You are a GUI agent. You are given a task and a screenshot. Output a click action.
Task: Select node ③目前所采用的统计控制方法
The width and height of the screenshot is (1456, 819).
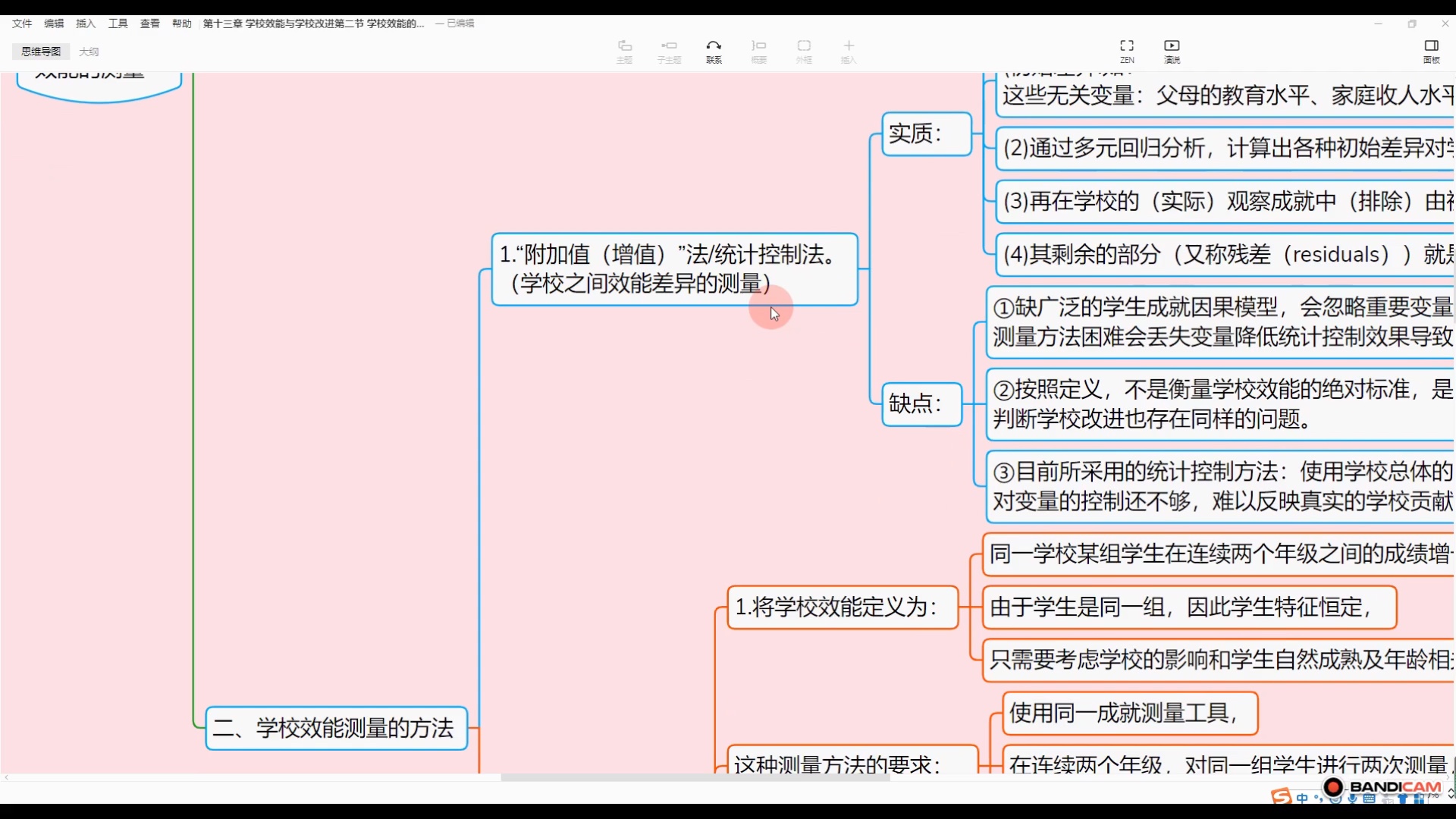point(1220,487)
